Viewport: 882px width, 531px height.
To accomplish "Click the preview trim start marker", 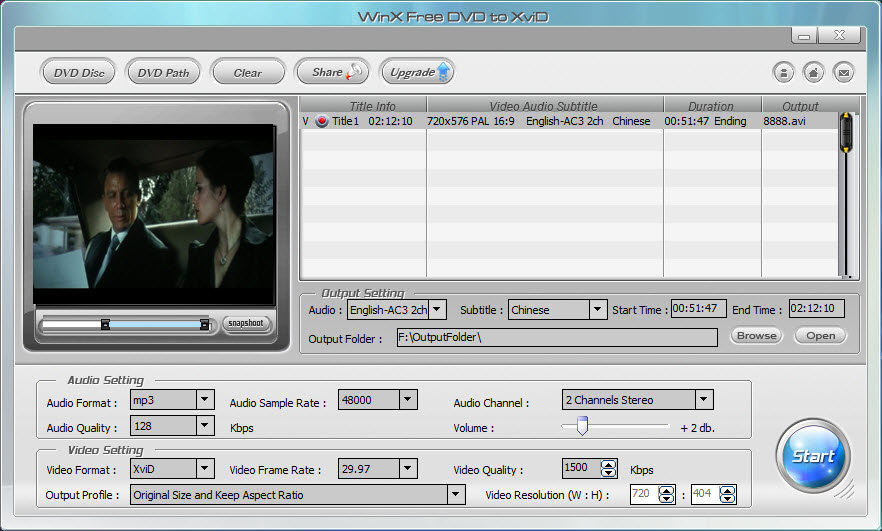I will (105, 324).
